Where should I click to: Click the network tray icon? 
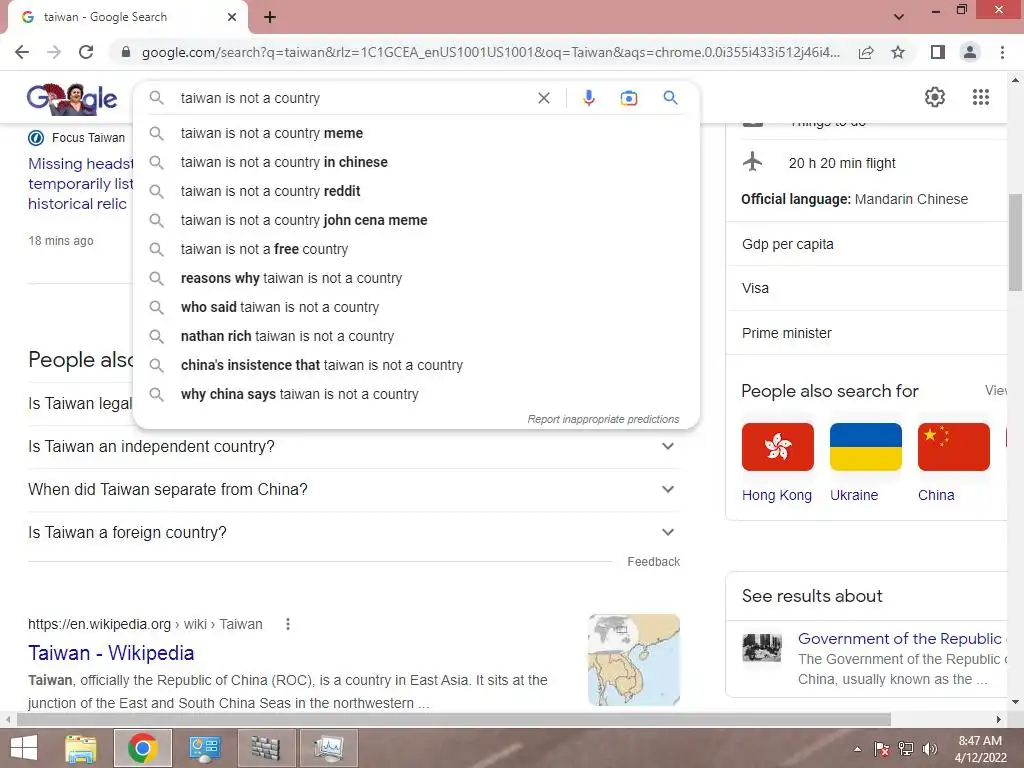pyautogui.click(x=906, y=749)
